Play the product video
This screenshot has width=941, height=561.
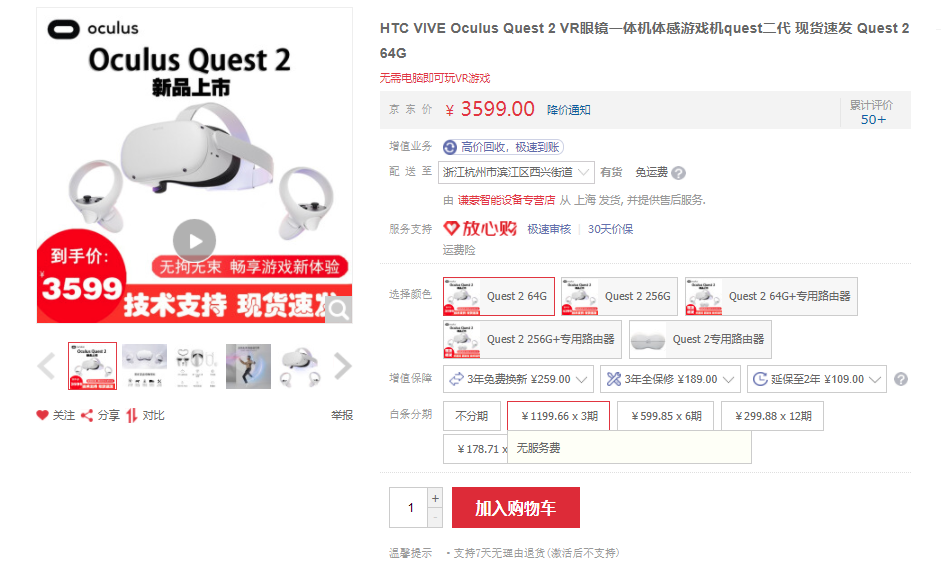coord(194,241)
